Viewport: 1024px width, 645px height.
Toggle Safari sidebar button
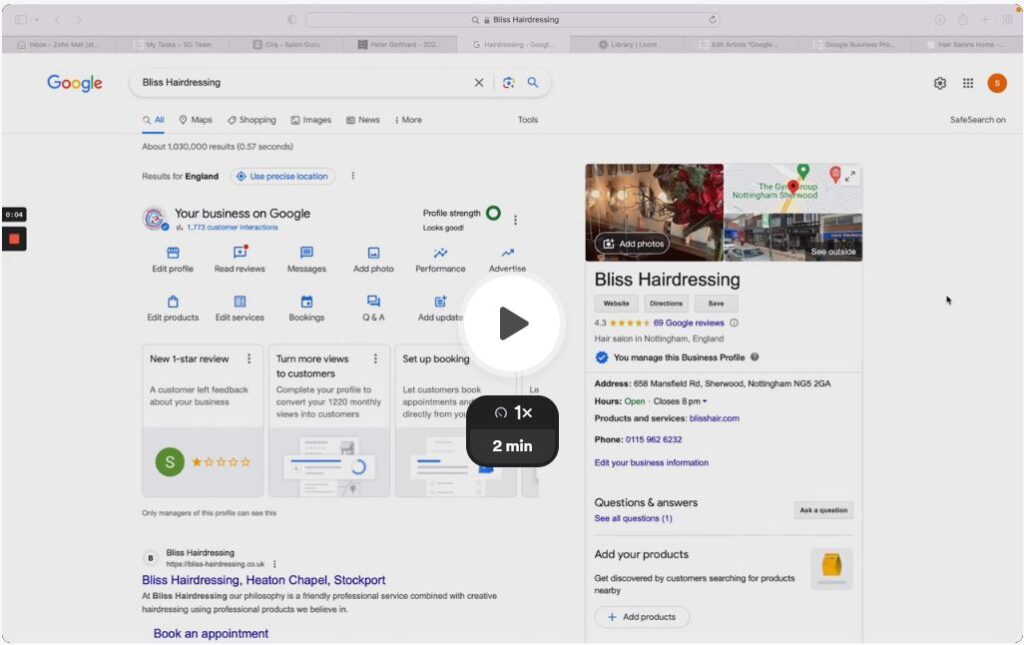(21, 20)
